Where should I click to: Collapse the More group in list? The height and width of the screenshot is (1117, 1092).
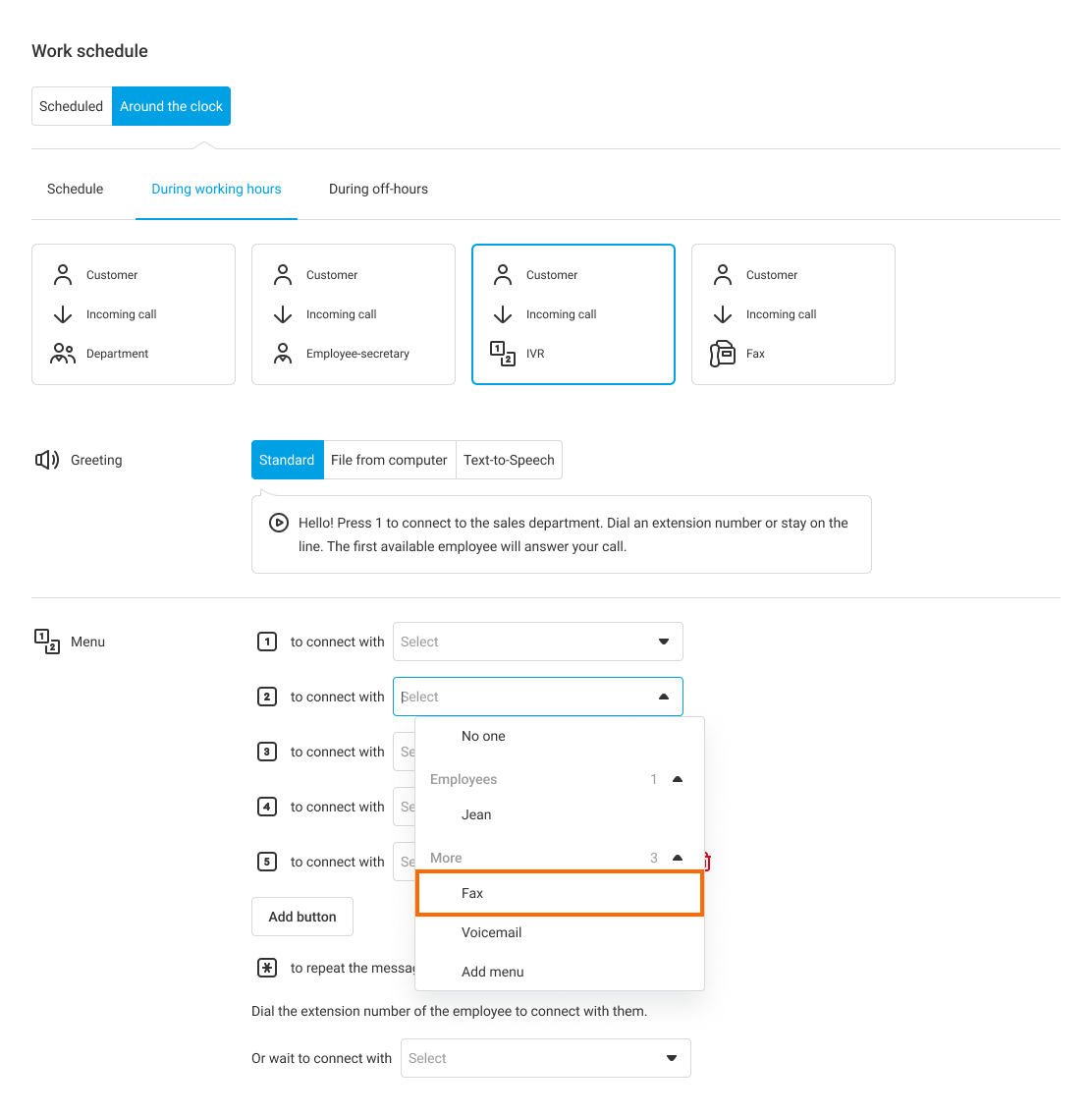(677, 858)
